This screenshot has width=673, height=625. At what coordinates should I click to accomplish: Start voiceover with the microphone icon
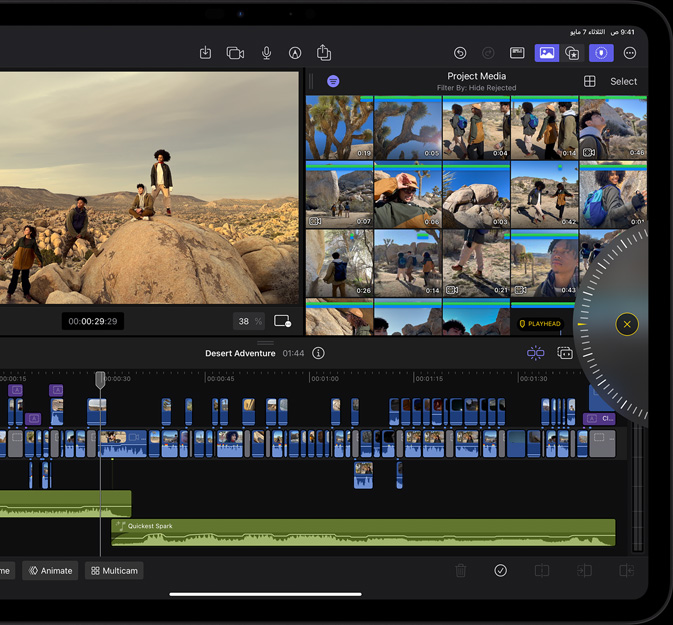(266, 53)
